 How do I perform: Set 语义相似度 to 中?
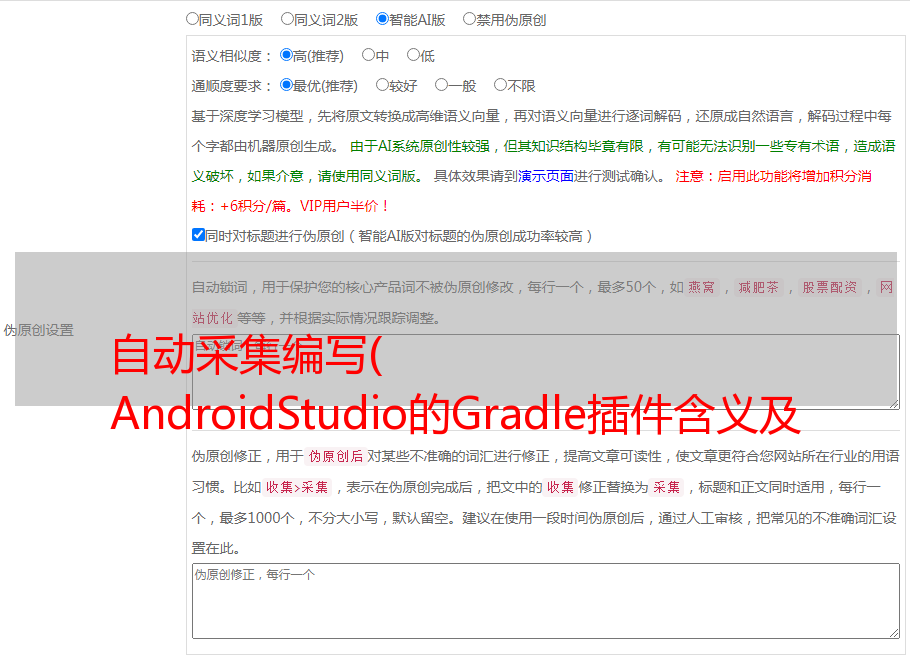pyautogui.click(x=368, y=55)
